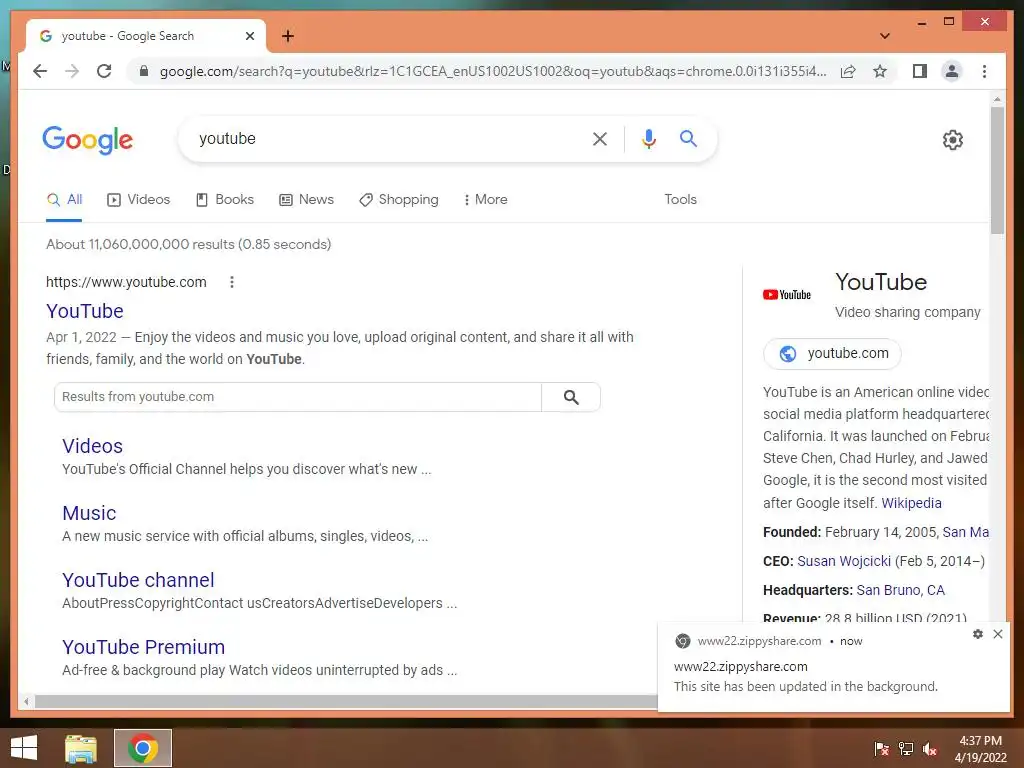The height and width of the screenshot is (768, 1024).
Task: Open the Videos sitelink
Action: point(92,446)
